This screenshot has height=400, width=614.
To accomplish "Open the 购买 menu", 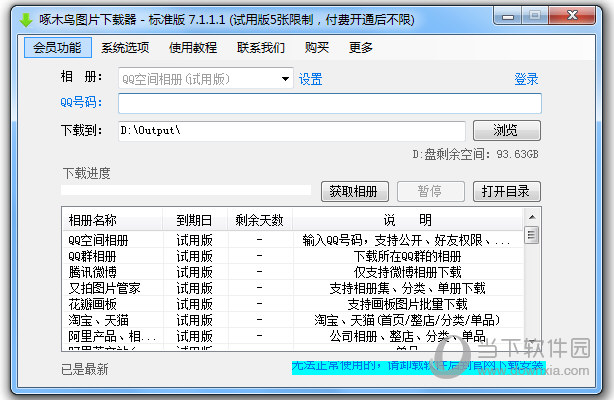I will [317, 47].
